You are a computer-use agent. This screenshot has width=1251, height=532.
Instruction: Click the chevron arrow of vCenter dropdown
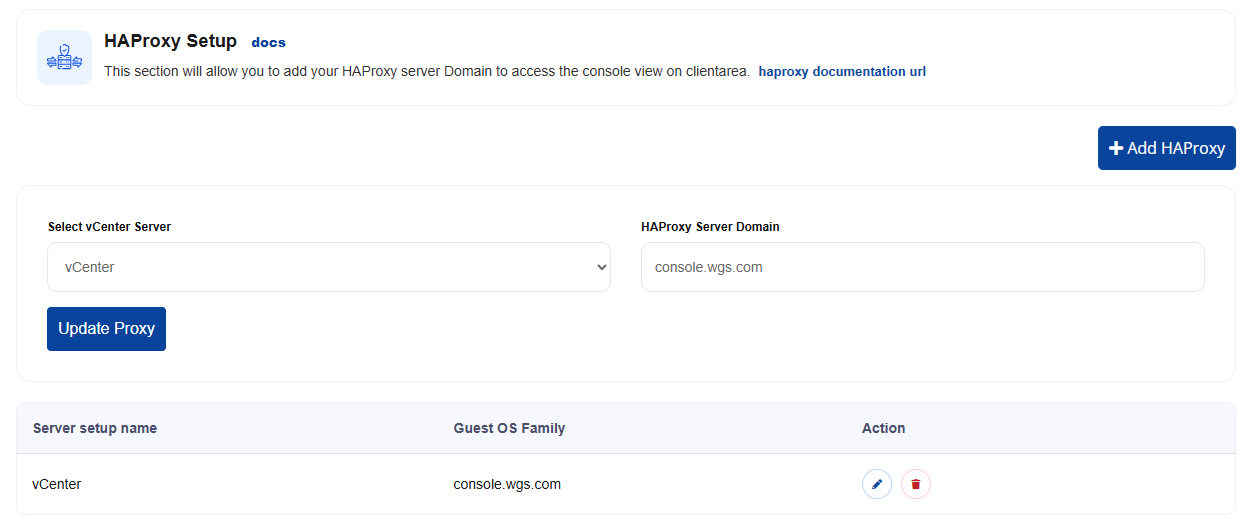(x=601, y=267)
